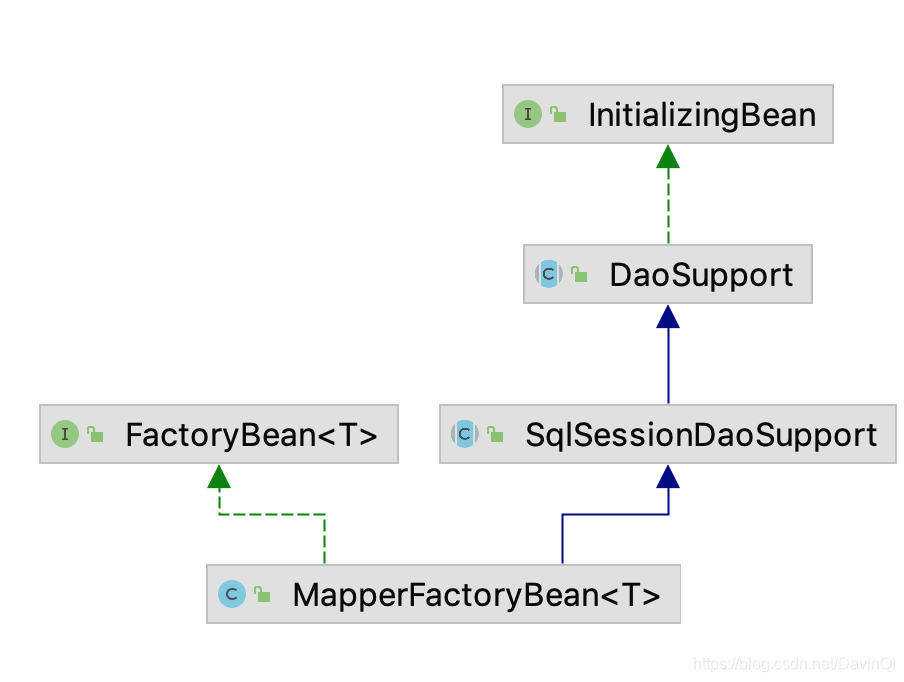Image resolution: width=904 pixels, height=682 pixels.
Task: Click the DaoSupport abstract class icon
Action: pos(548,274)
